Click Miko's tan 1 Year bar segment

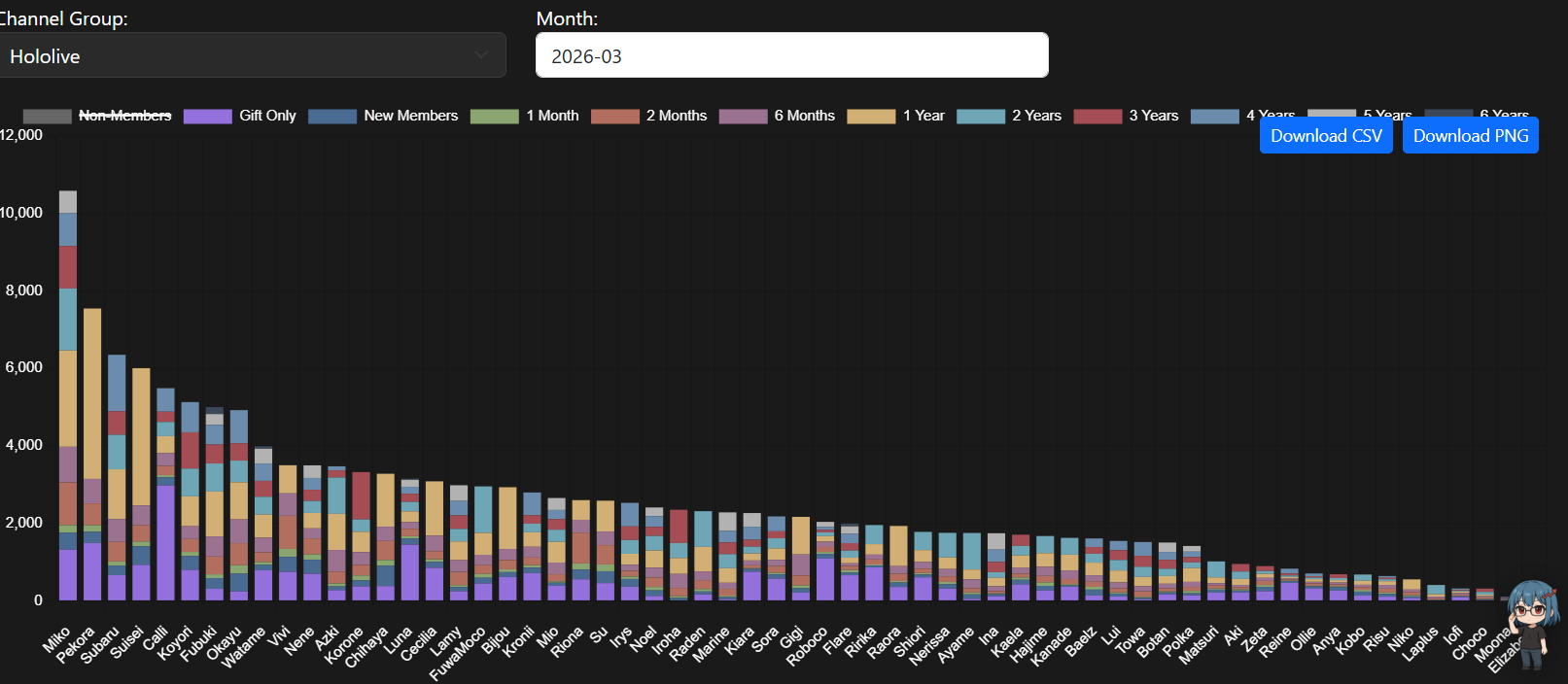(x=68, y=398)
